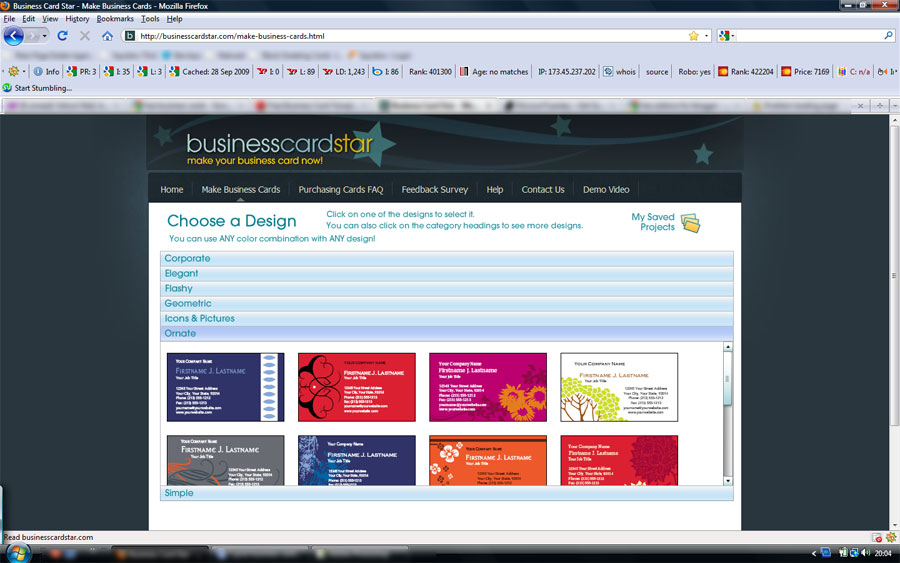Click the saved projects folder icon
Viewport: 900px width, 563px height.
(x=690, y=223)
